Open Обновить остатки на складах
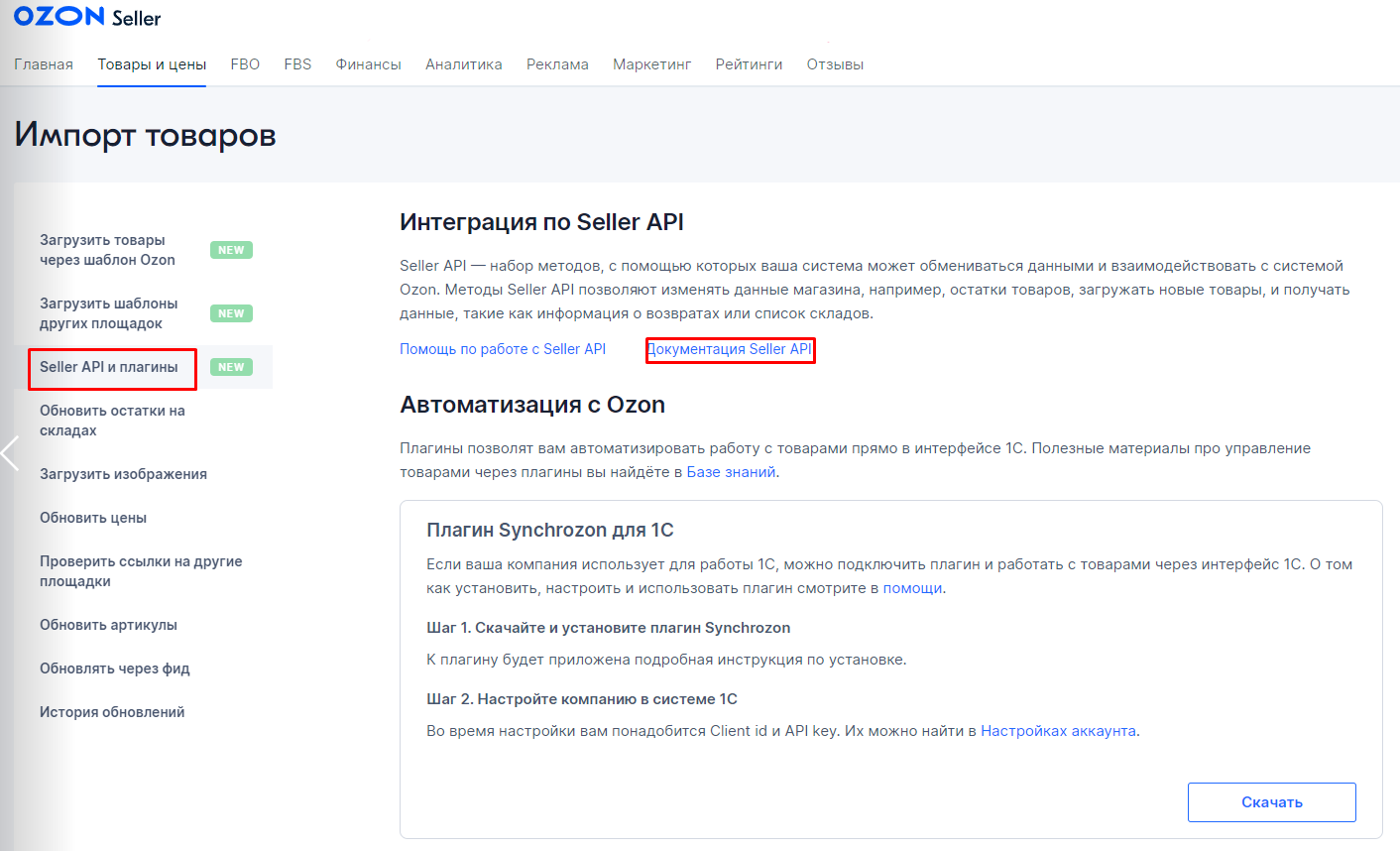The width and height of the screenshot is (1400, 851). (112, 421)
